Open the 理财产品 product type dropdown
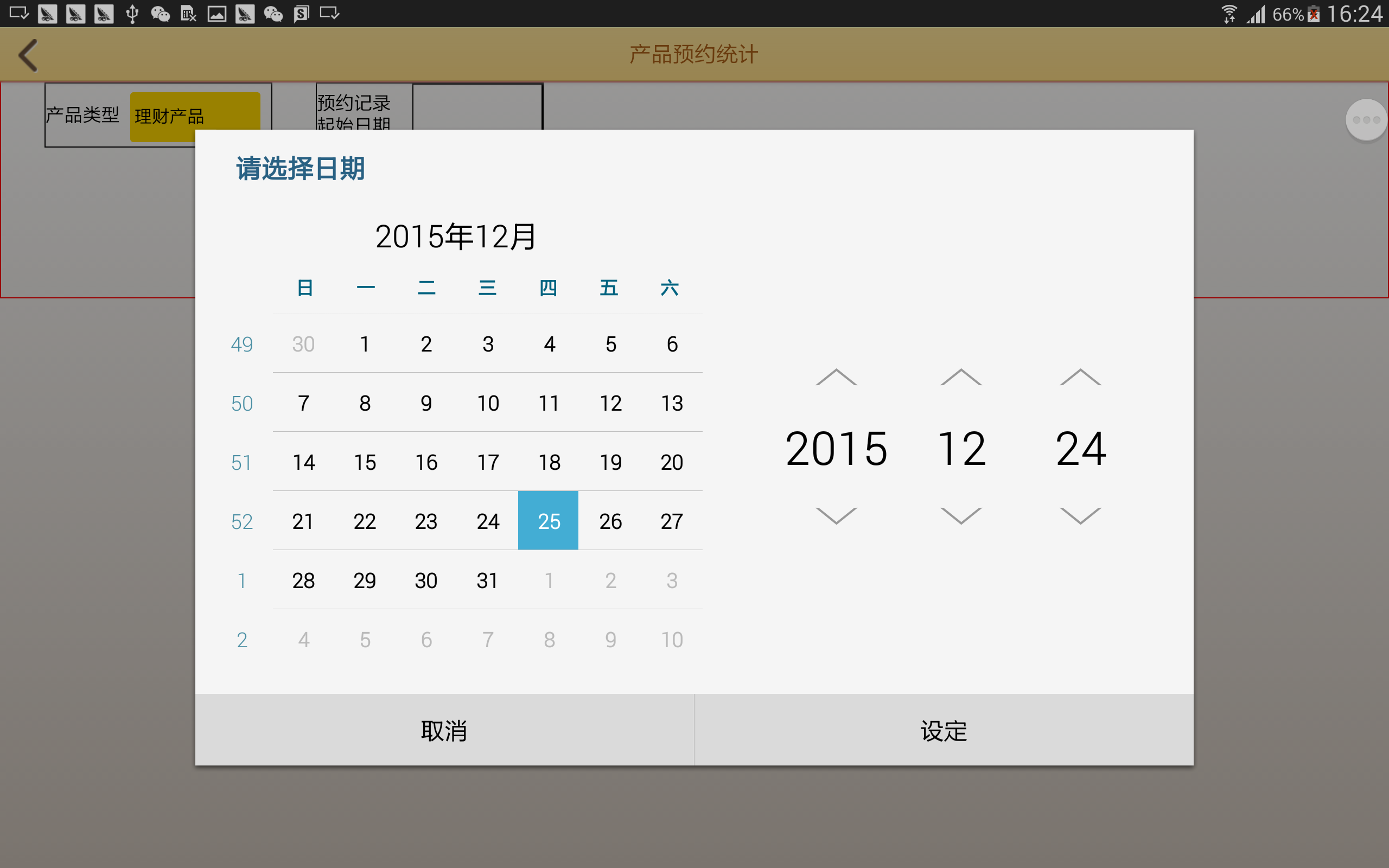The image size is (1389, 868). (195, 117)
